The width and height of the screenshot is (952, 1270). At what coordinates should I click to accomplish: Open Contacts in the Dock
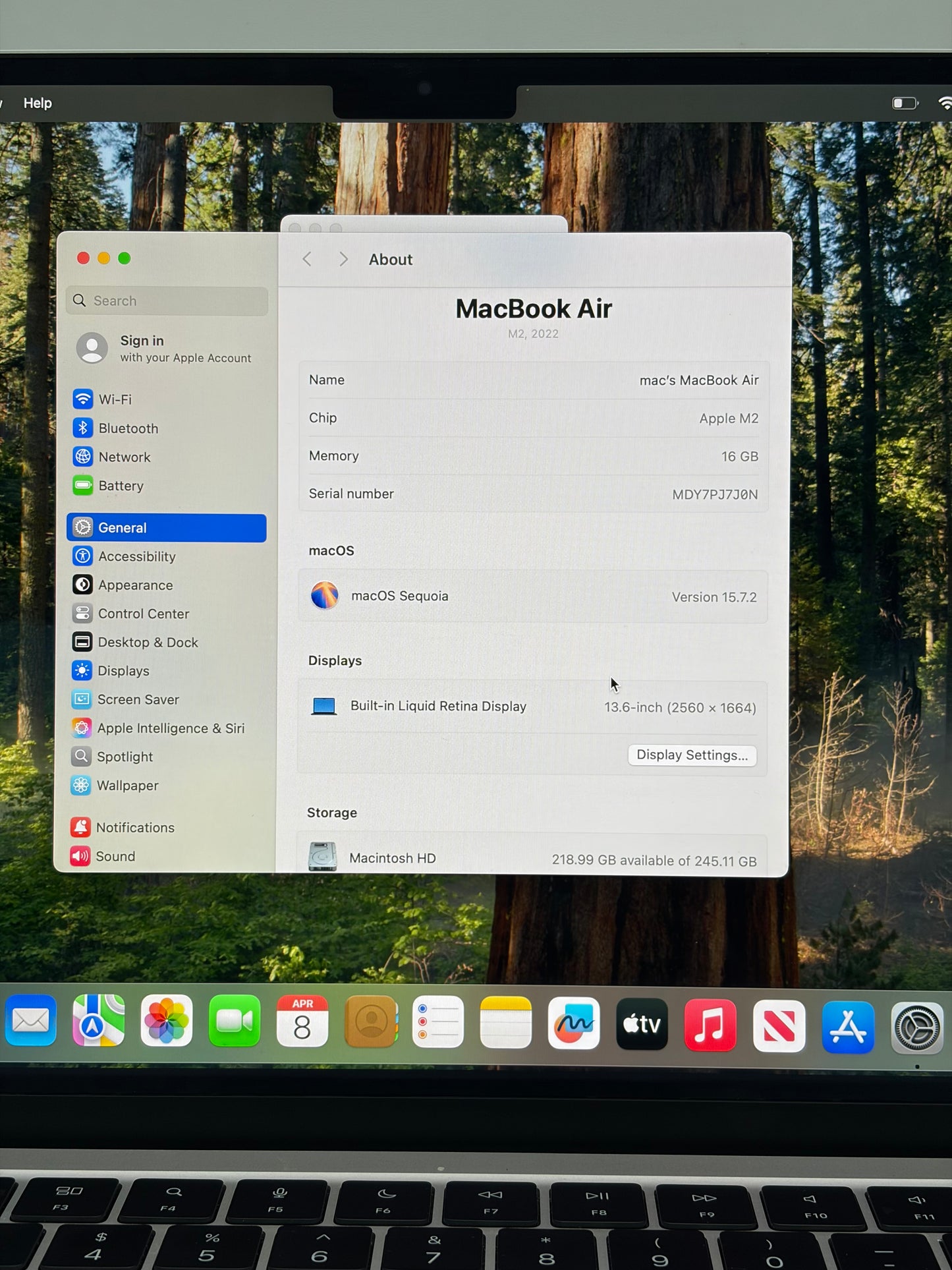pos(371,1022)
